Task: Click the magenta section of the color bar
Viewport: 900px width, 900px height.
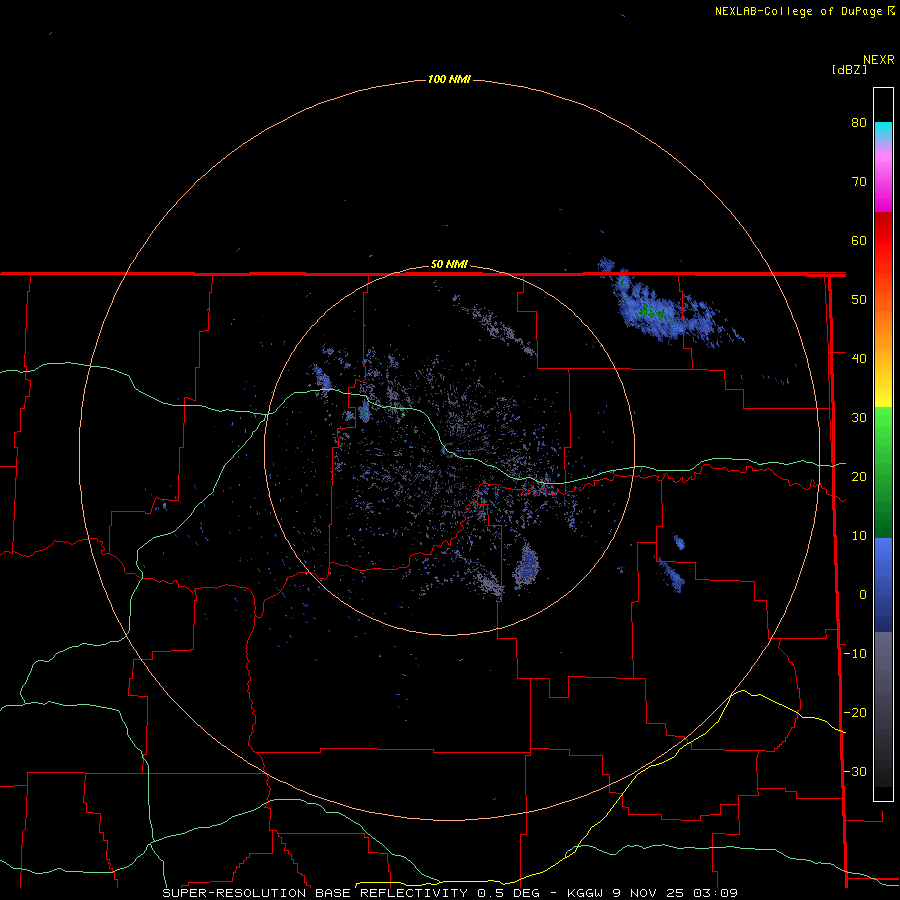Action: [x=883, y=184]
